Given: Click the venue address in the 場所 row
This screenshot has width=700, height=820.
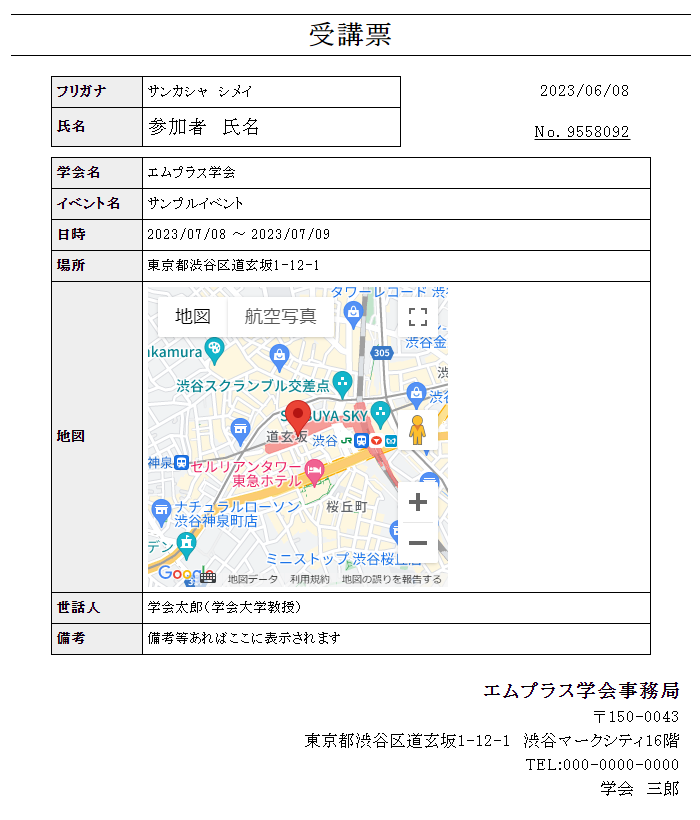Looking at the screenshot, I should [x=233, y=265].
